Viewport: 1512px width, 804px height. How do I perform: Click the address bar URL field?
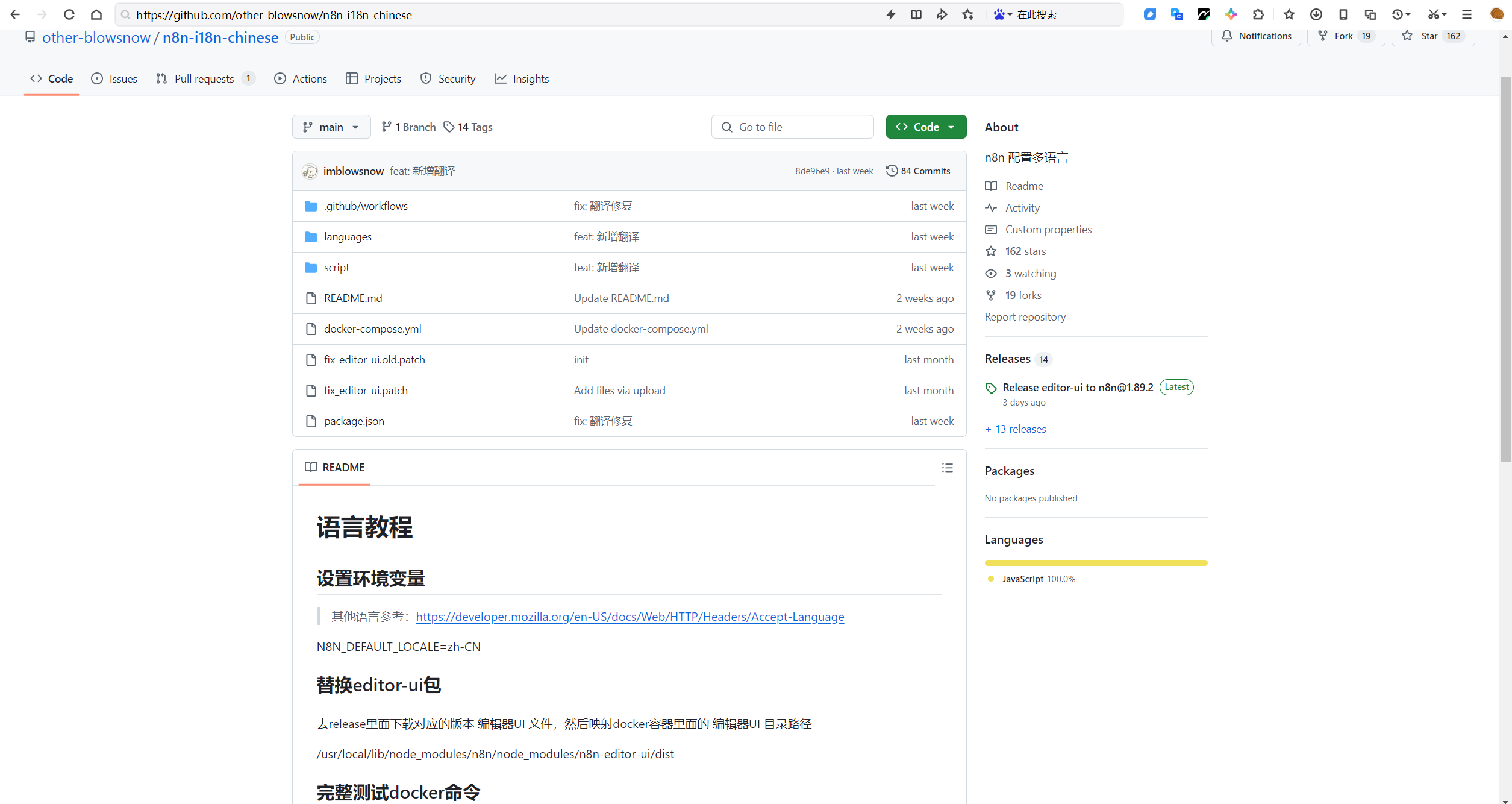500,14
